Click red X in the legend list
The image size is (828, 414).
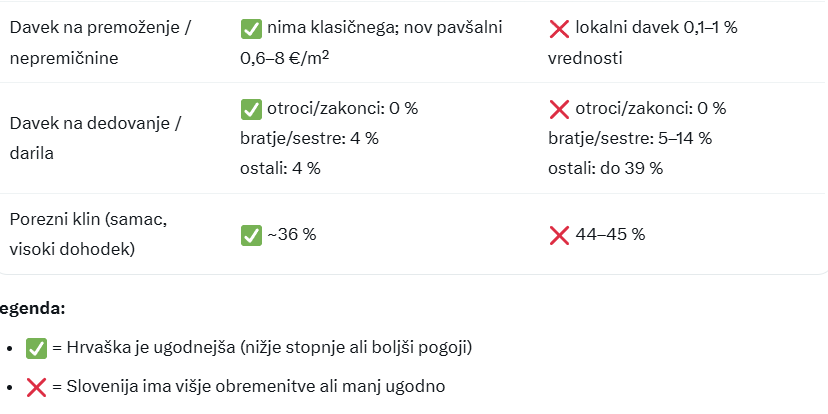click(37, 387)
